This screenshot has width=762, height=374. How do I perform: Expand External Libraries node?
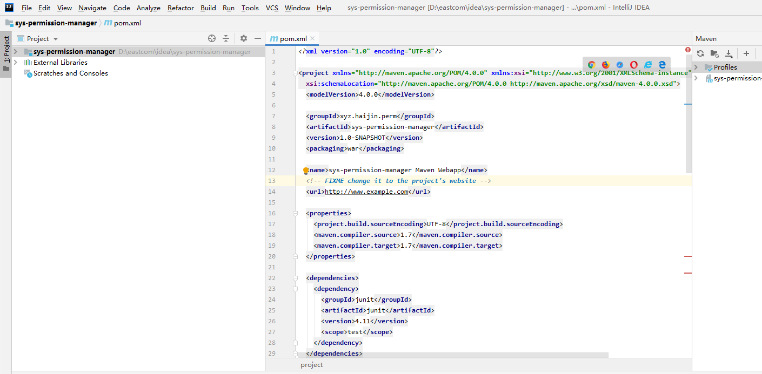16,63
